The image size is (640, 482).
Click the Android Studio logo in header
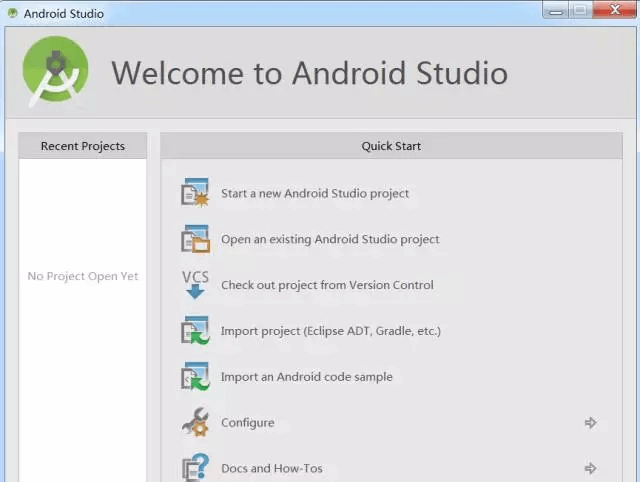[x=56, y=72]
